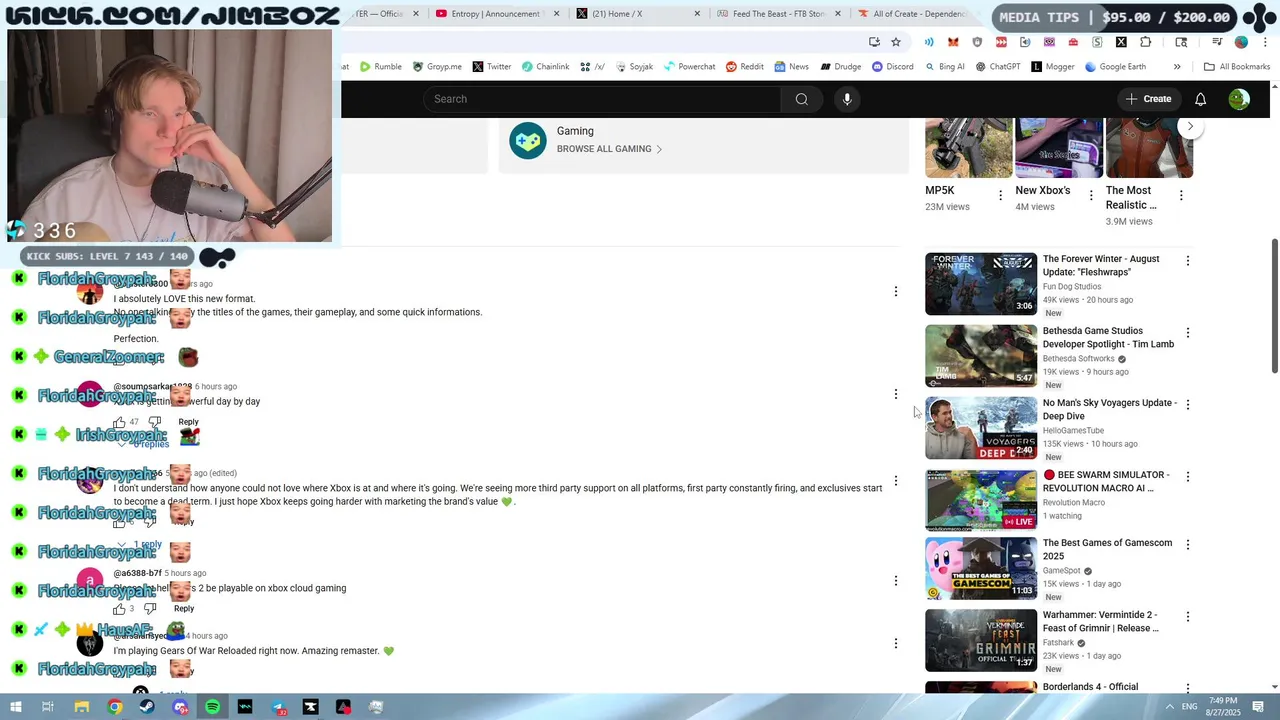Switch to the All of Create tab
The image size is (1280, 720).
tap(915, 14)
